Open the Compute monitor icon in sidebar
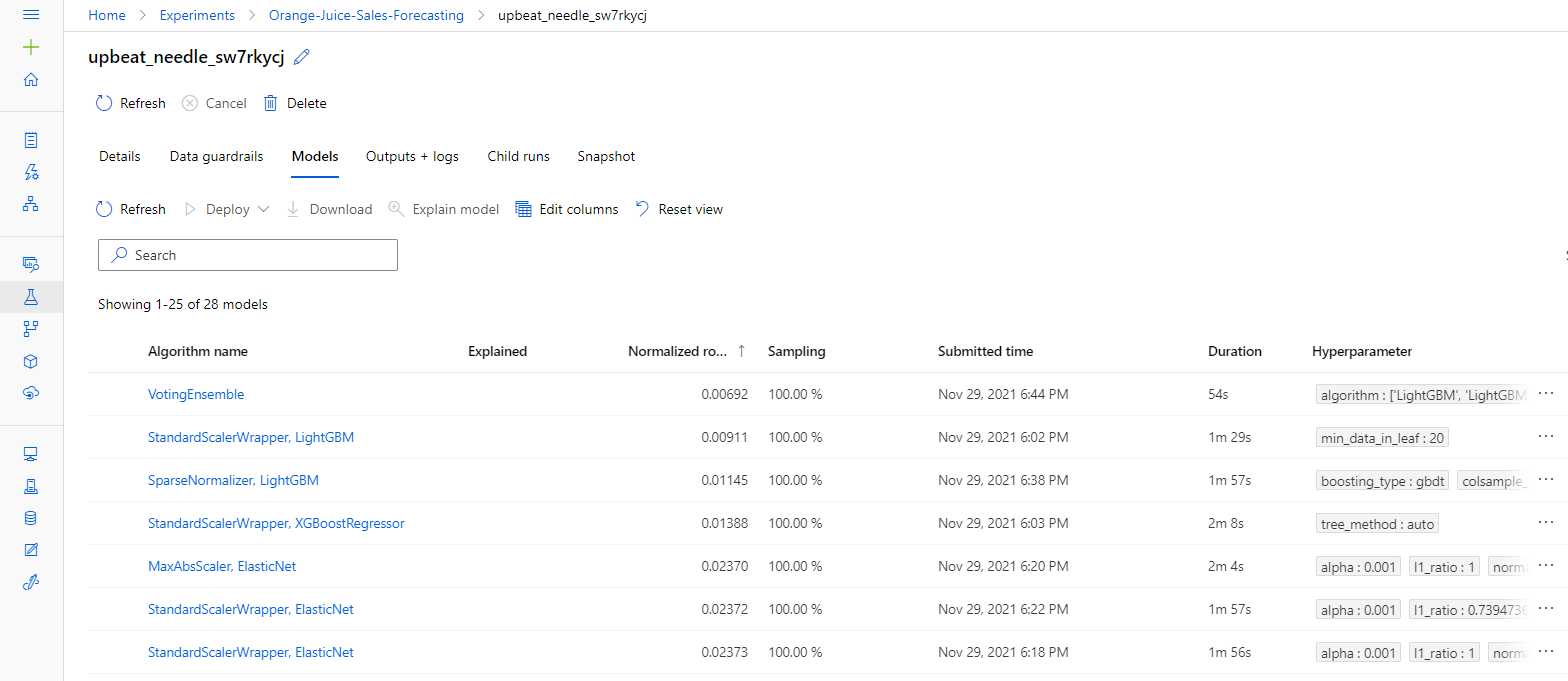 pos(31,454)
